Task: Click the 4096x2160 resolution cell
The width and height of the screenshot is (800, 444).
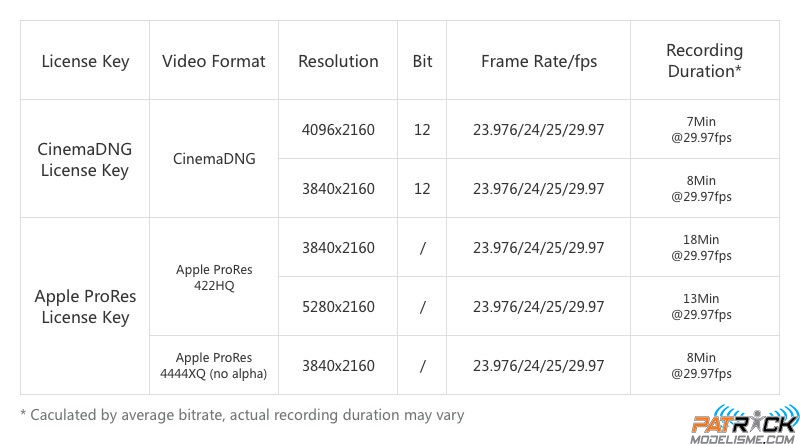Action: [338, 130]
